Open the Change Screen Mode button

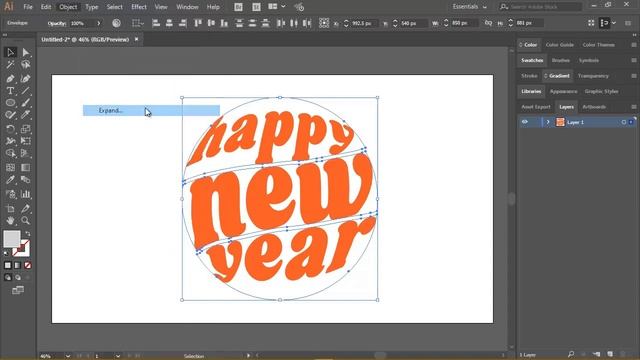coord(18,290)
